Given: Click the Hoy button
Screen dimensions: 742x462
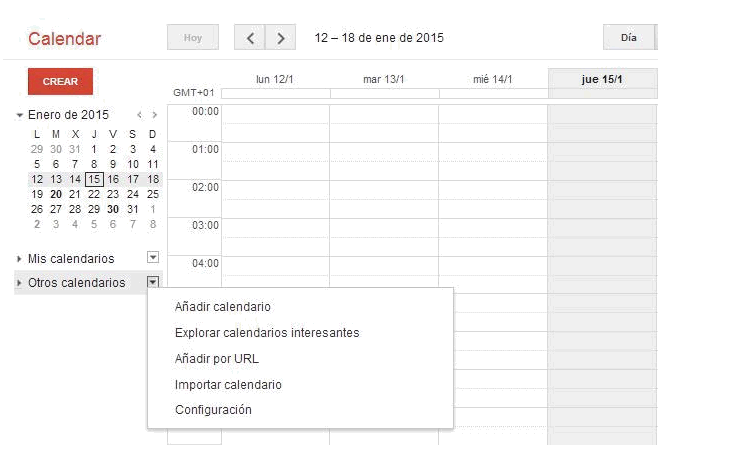Looking at the screenshot, I should (x=193, y=38).
